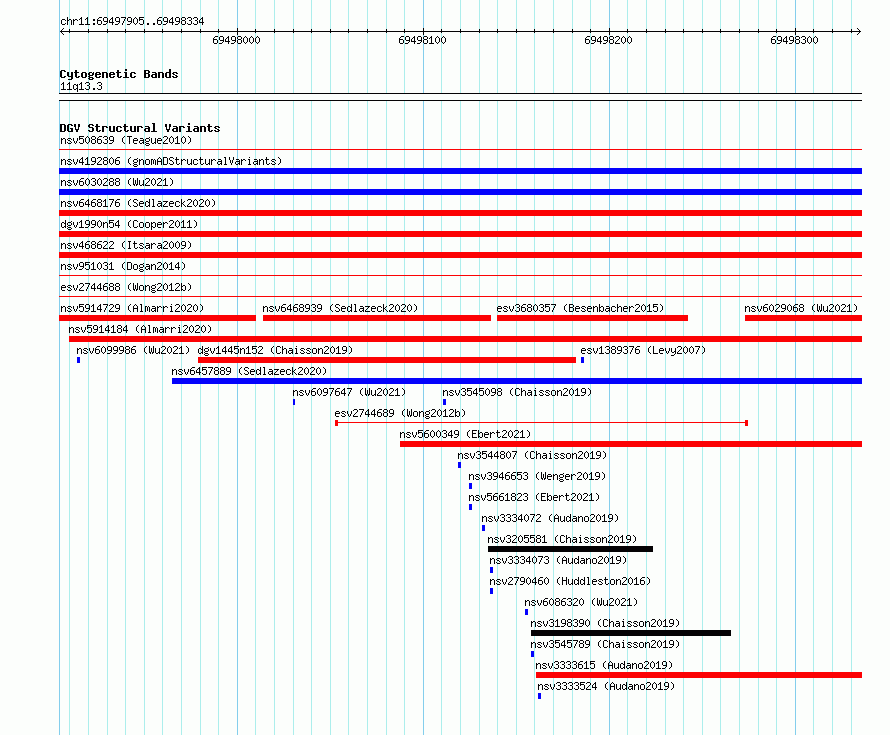Click the nsv6097647 (Wu2021) blue marker
Viewport: 890px width, 735px height.
point(294,402)
